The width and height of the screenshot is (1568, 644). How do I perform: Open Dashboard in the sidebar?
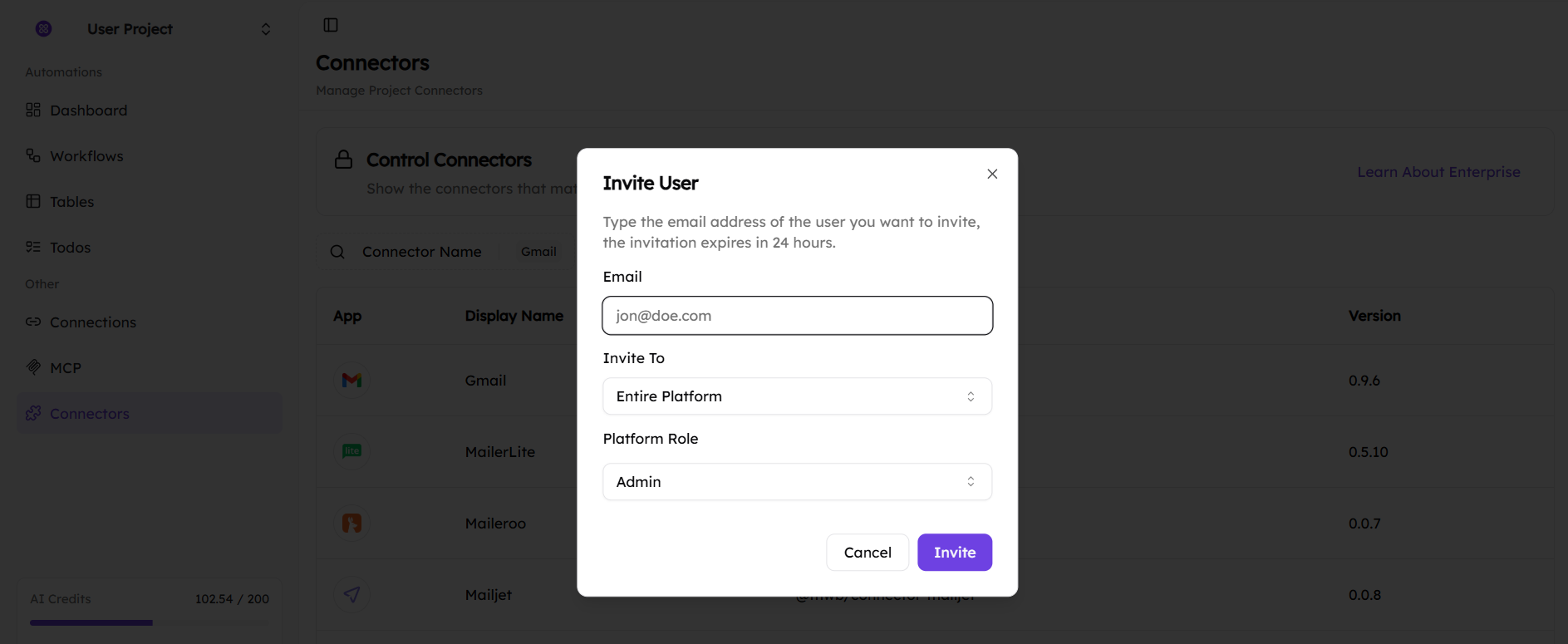88,111
